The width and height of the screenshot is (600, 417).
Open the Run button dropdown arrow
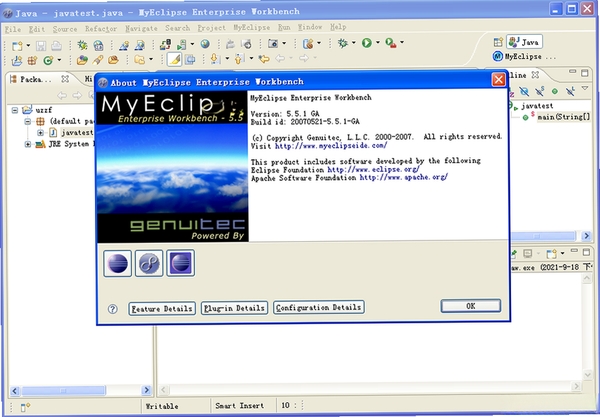[378, 43]
